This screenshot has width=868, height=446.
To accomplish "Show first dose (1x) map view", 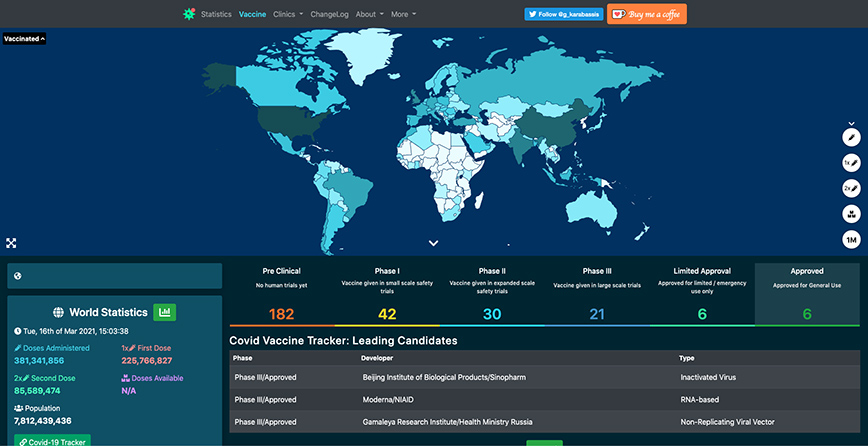I will click(x=851, y=162).
